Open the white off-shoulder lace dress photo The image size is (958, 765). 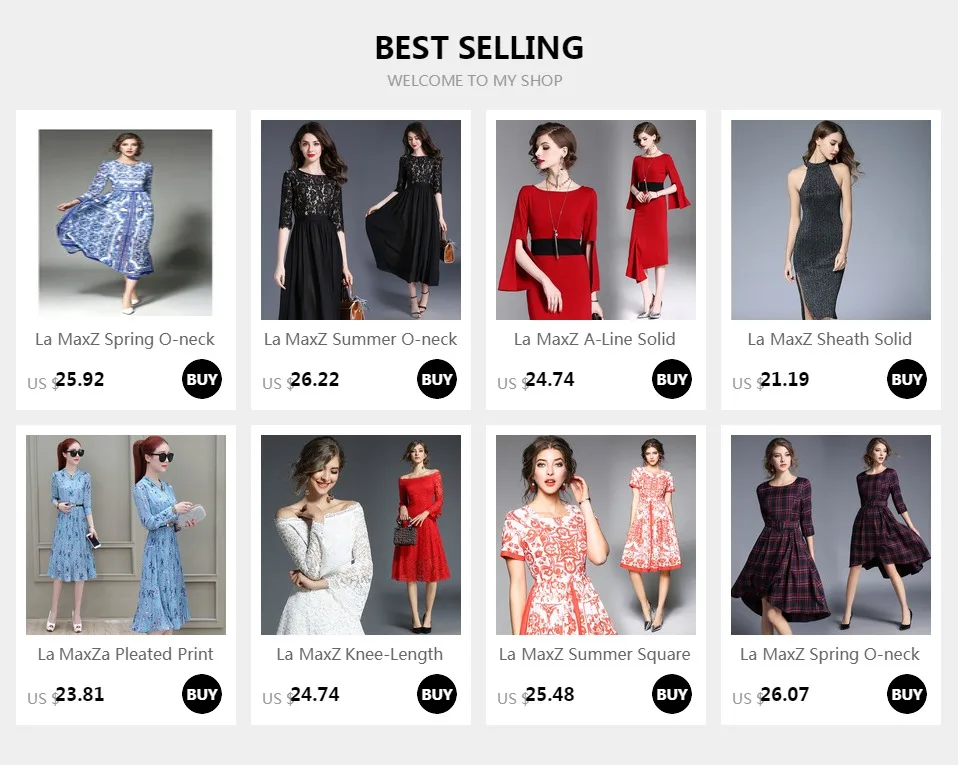coord(361,535)
